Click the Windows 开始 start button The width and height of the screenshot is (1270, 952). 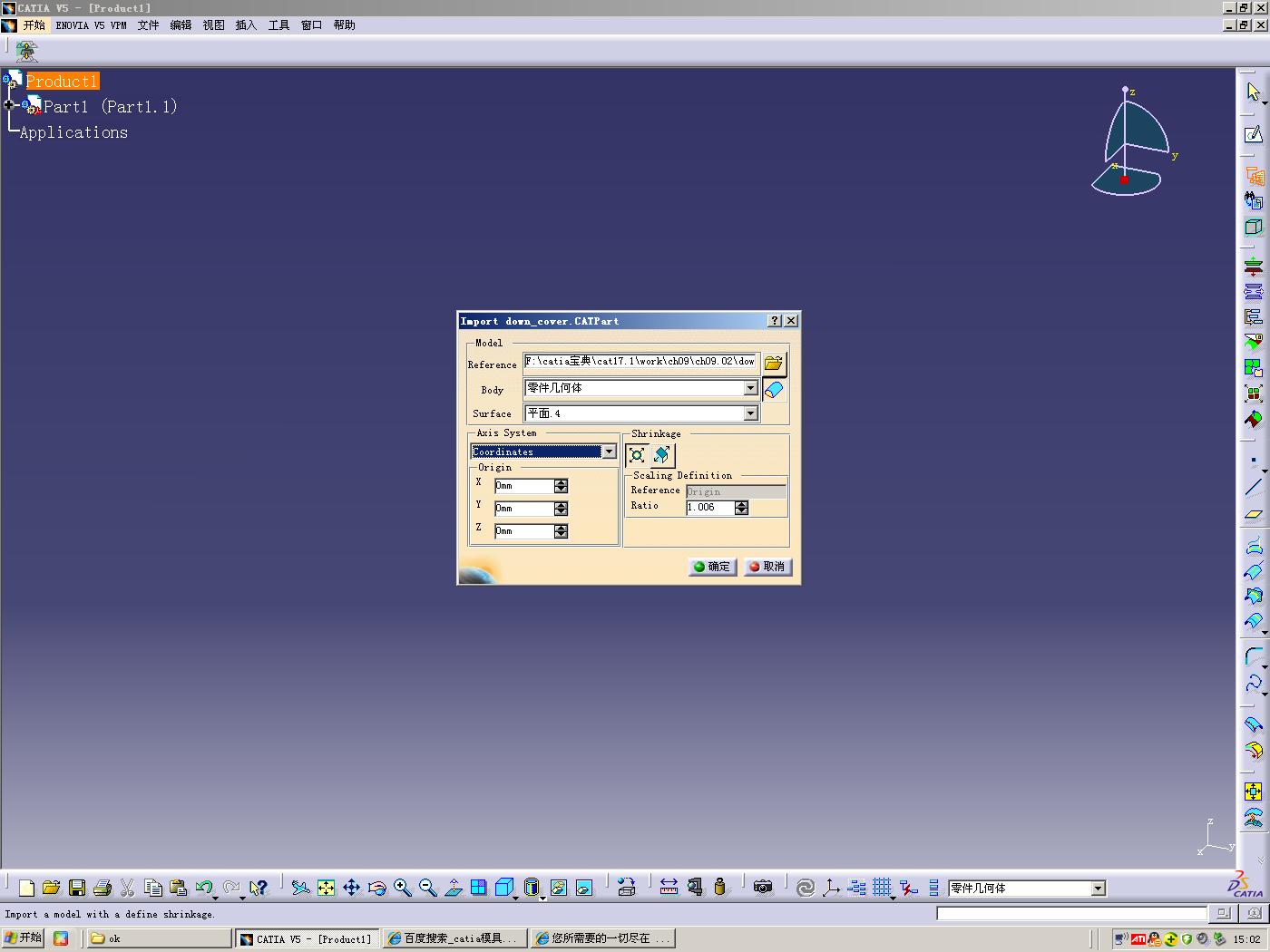click(24, 938)
